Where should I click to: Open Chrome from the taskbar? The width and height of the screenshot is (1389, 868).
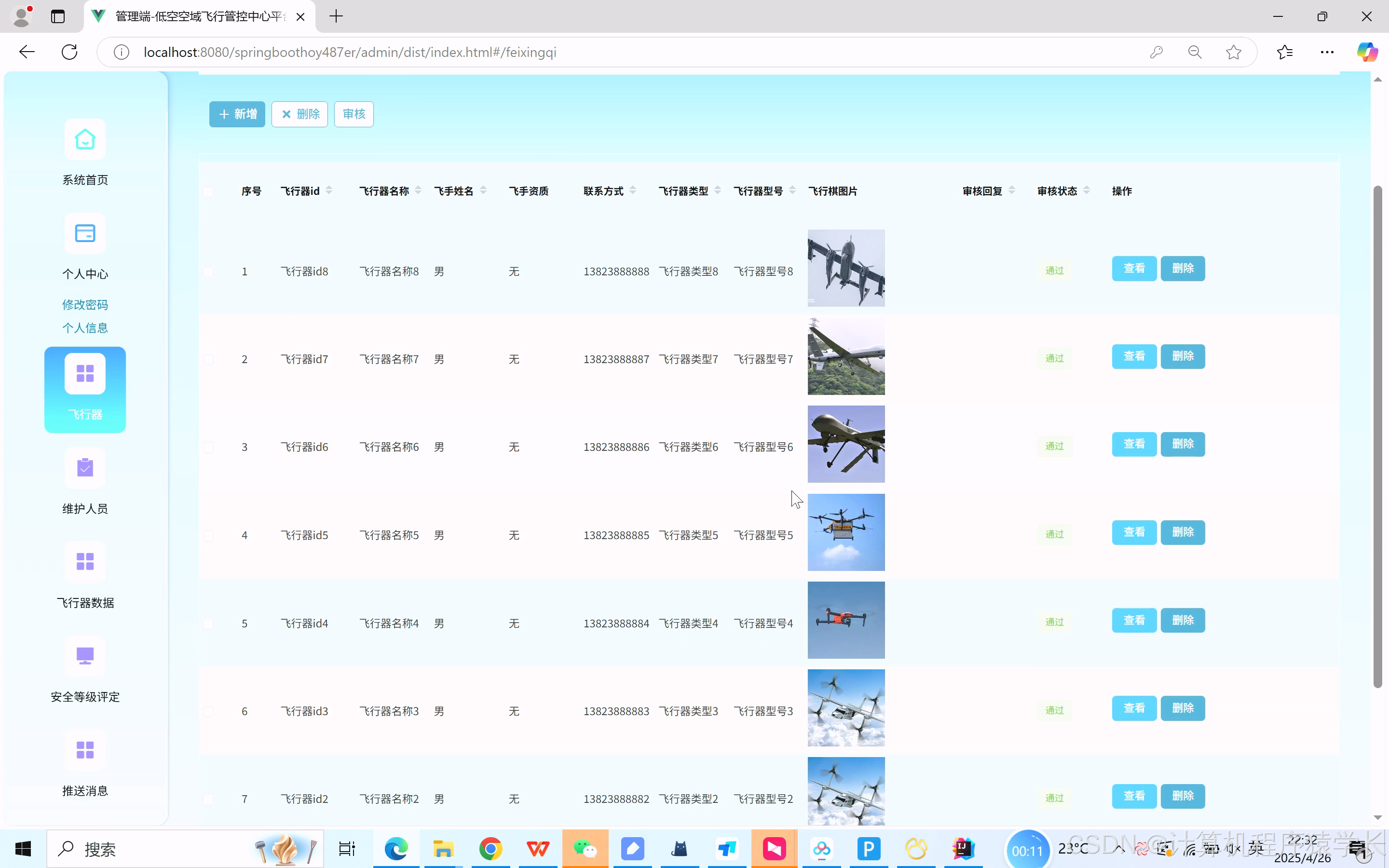(x=490, y=849)
